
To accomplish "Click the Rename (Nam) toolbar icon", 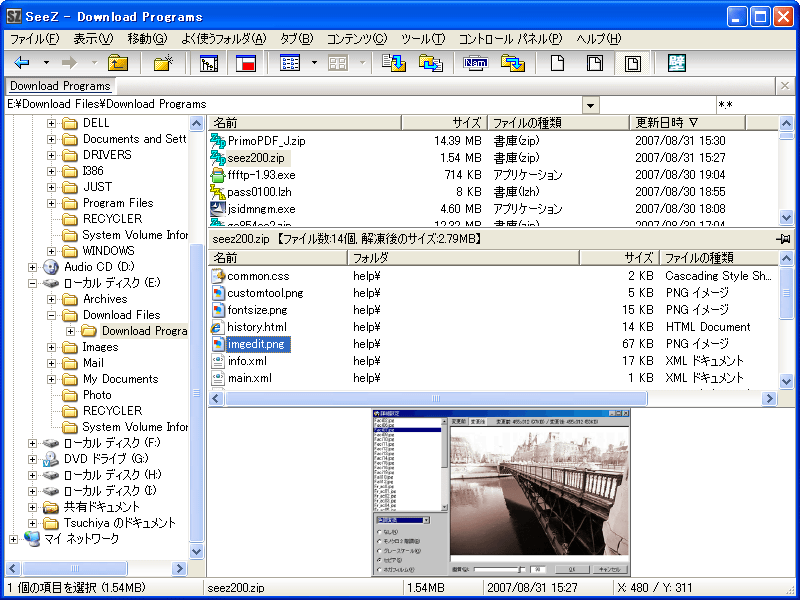I will point(475,63).
